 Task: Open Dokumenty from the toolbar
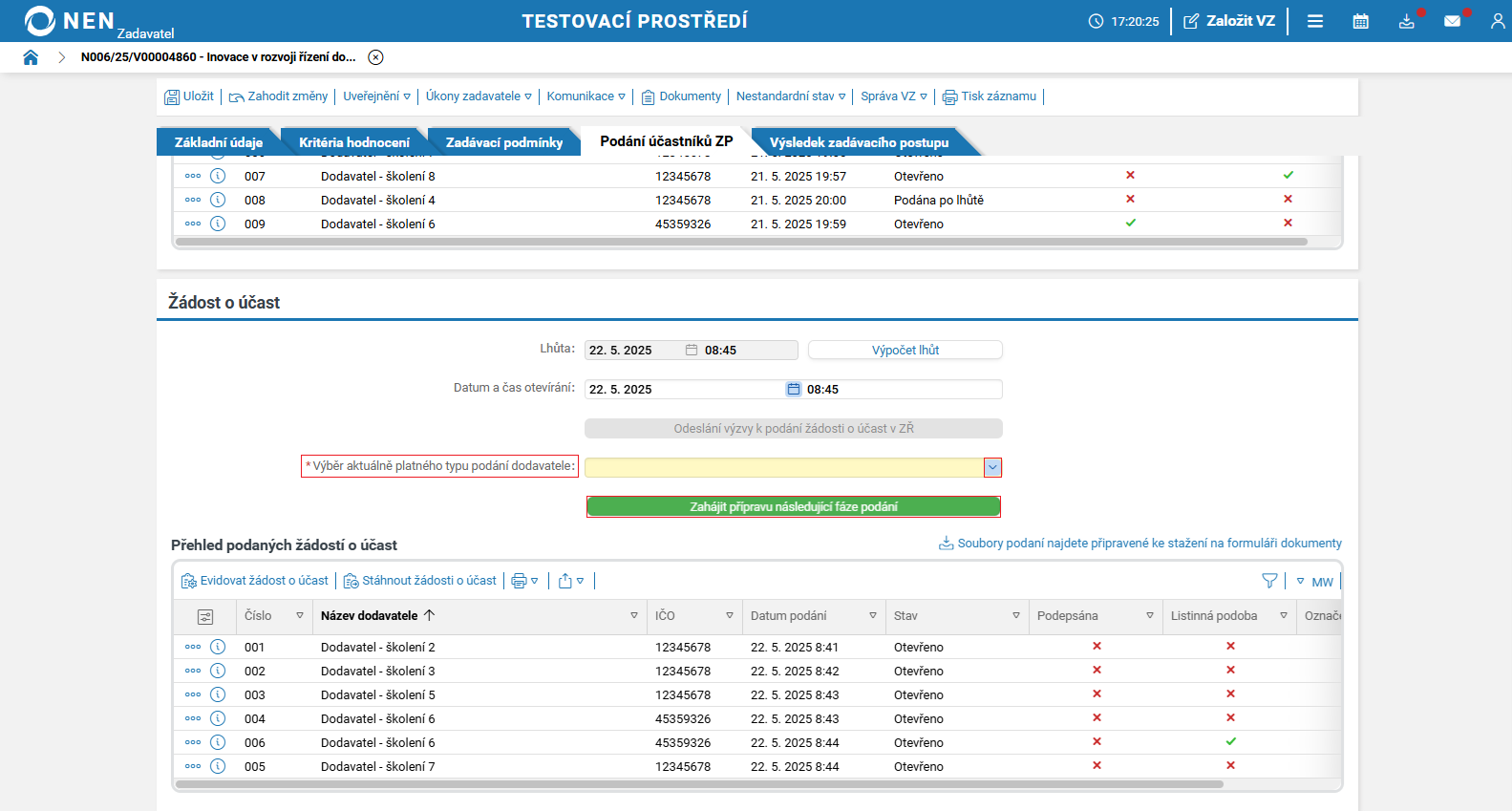(681, 96)
